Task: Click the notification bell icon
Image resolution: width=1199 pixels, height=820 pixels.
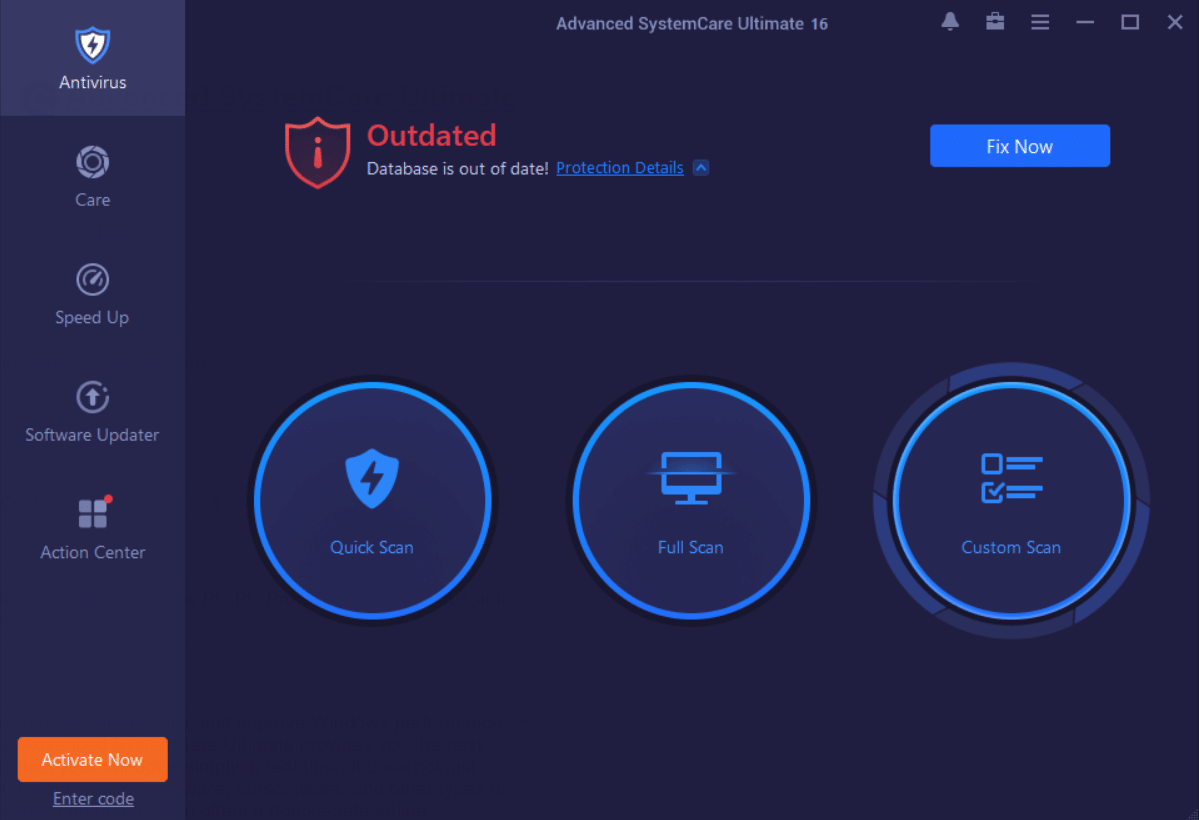Action: (x=949, y=21)
